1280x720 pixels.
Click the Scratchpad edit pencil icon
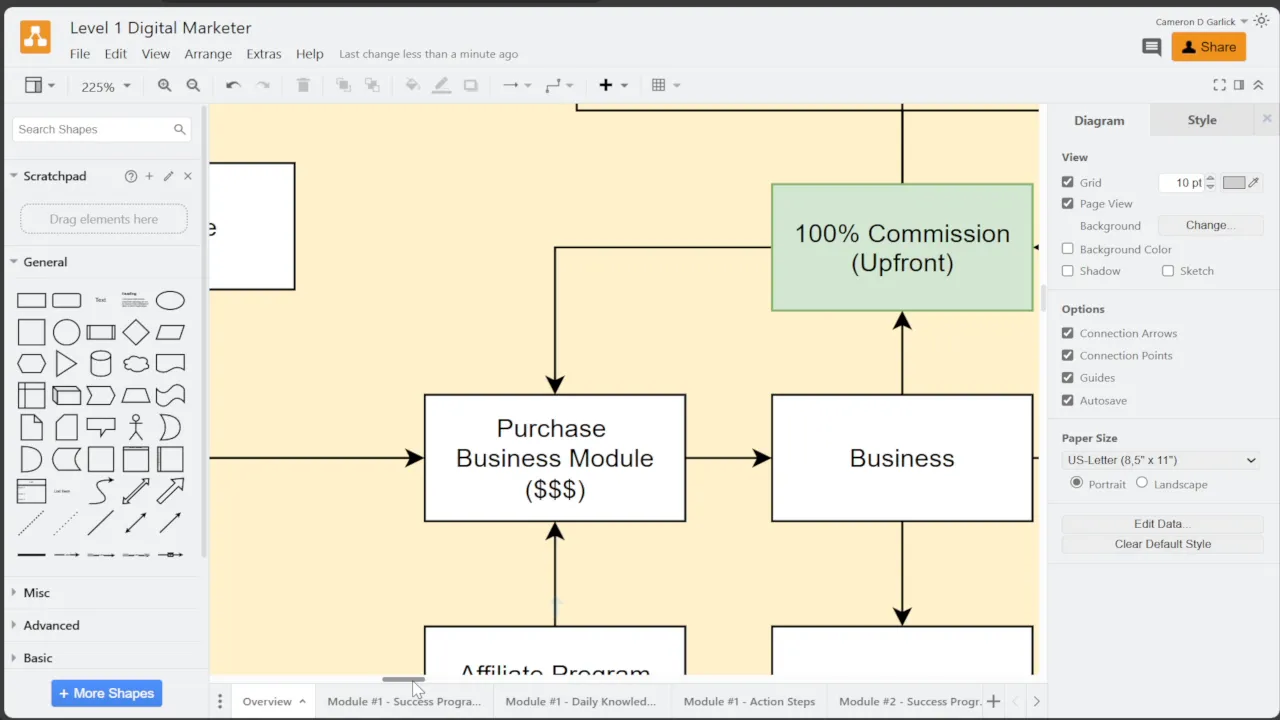pyautogui.click(x=168, y=176)
